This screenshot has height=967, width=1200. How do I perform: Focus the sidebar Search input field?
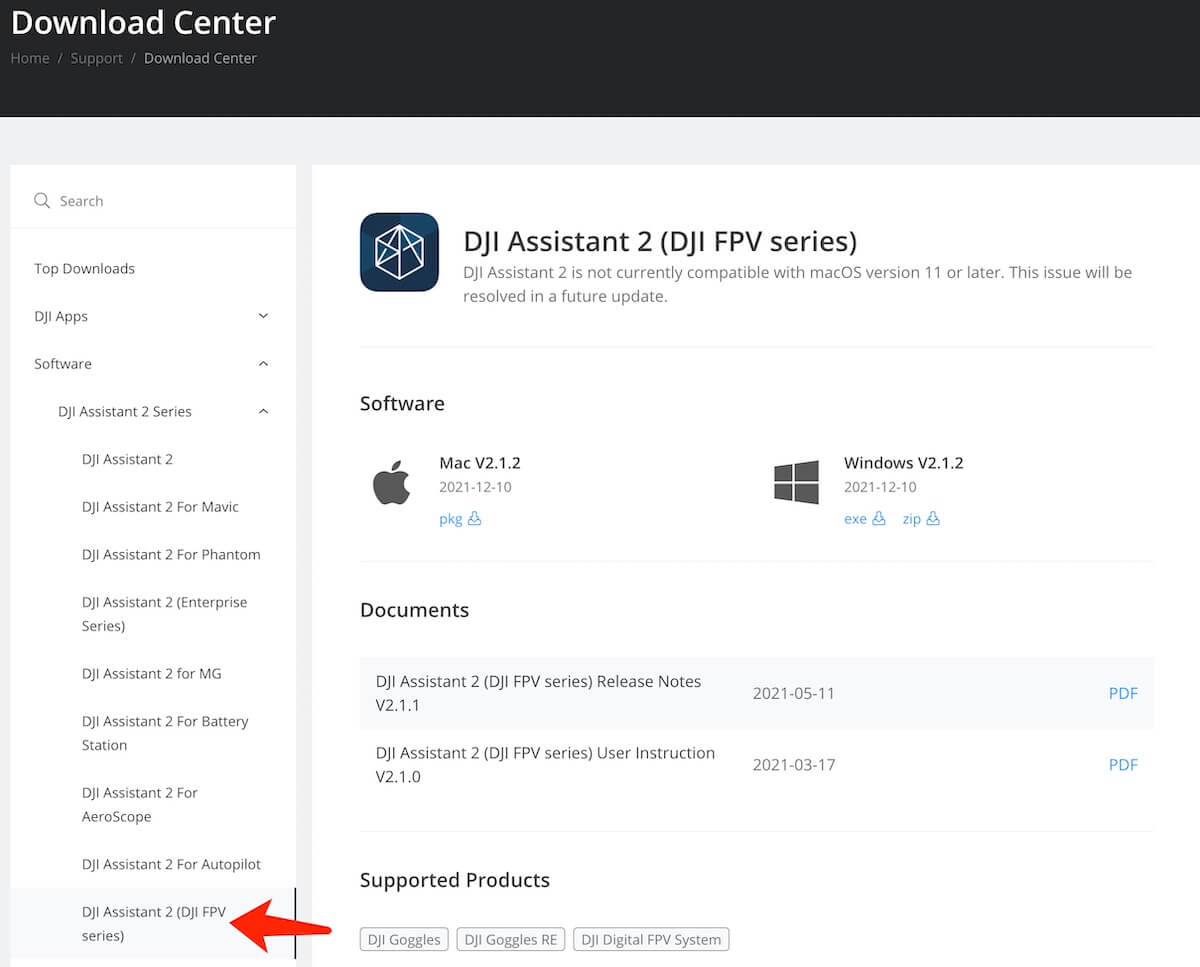pos(160,201)
